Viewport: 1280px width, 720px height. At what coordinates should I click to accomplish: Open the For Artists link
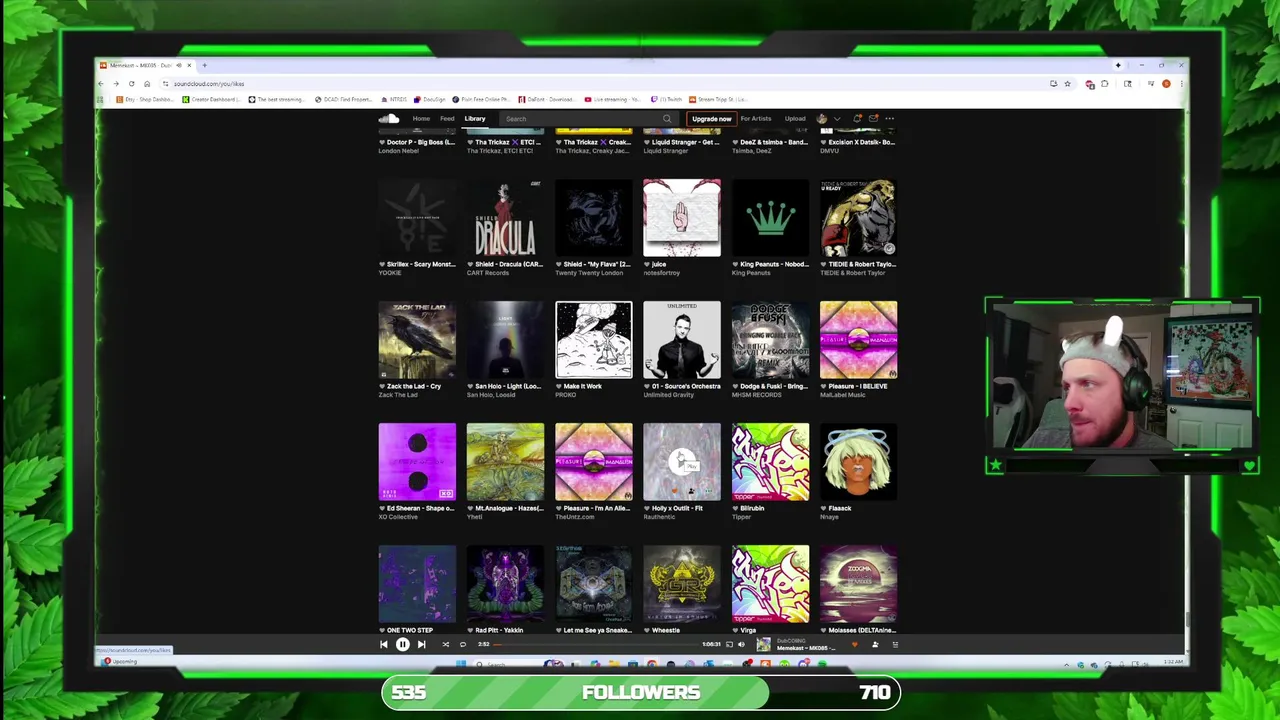click(x=756, y=119)
